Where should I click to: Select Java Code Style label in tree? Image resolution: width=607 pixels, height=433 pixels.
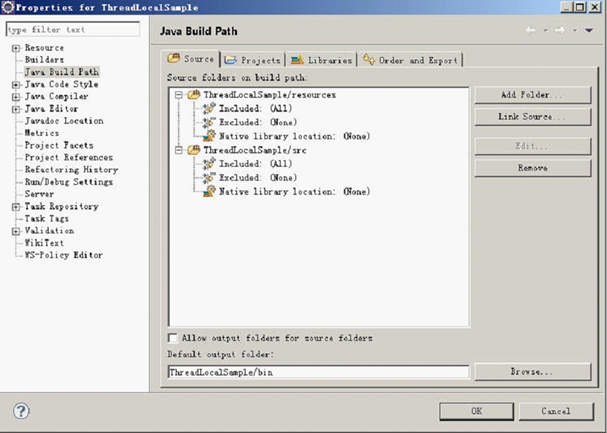point(61,84)
